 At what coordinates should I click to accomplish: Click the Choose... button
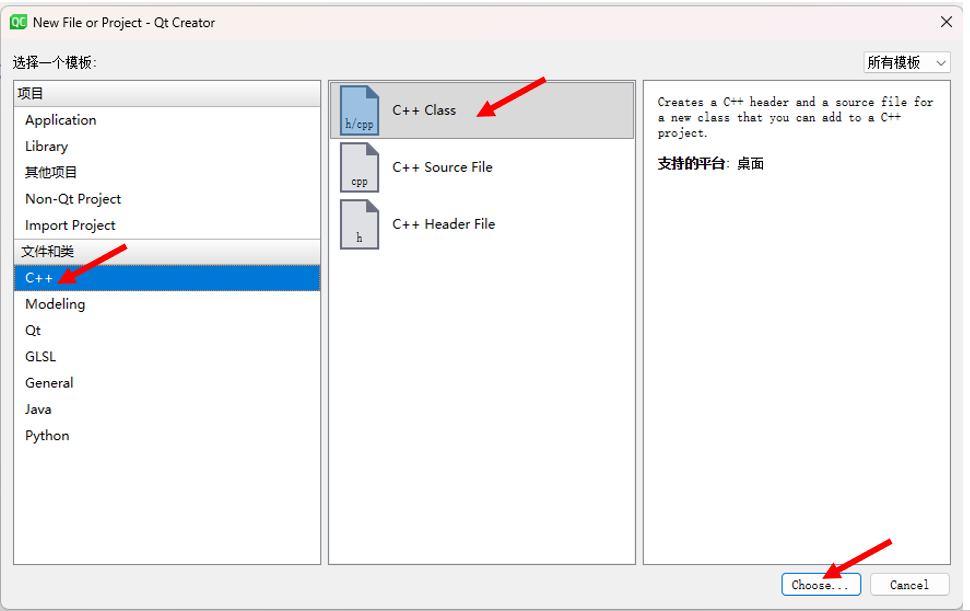821,584
